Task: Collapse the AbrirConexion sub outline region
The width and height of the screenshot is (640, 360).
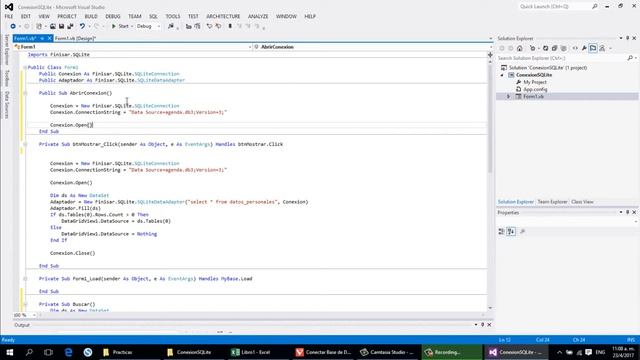Action: (25, 93)
